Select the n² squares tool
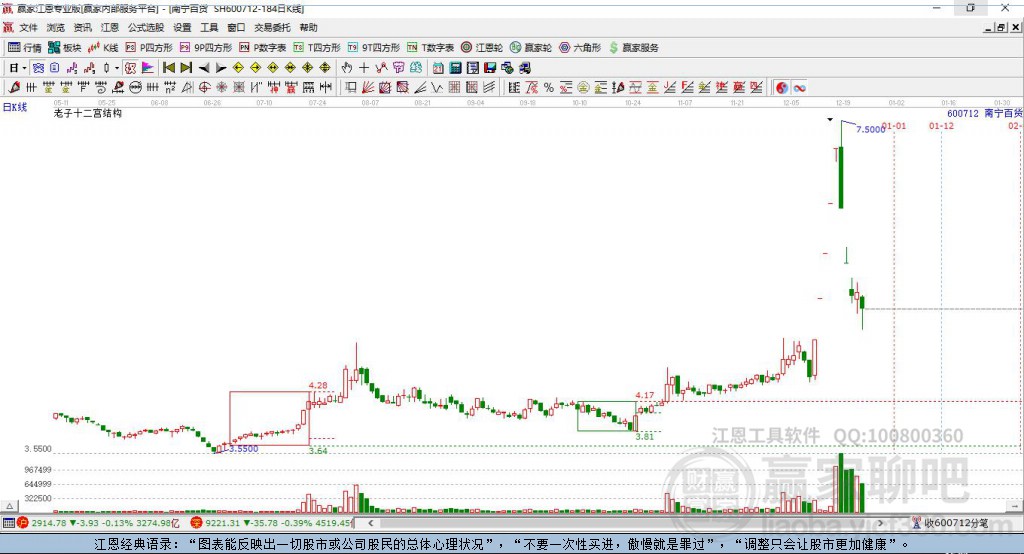 [x=170, y=88]
